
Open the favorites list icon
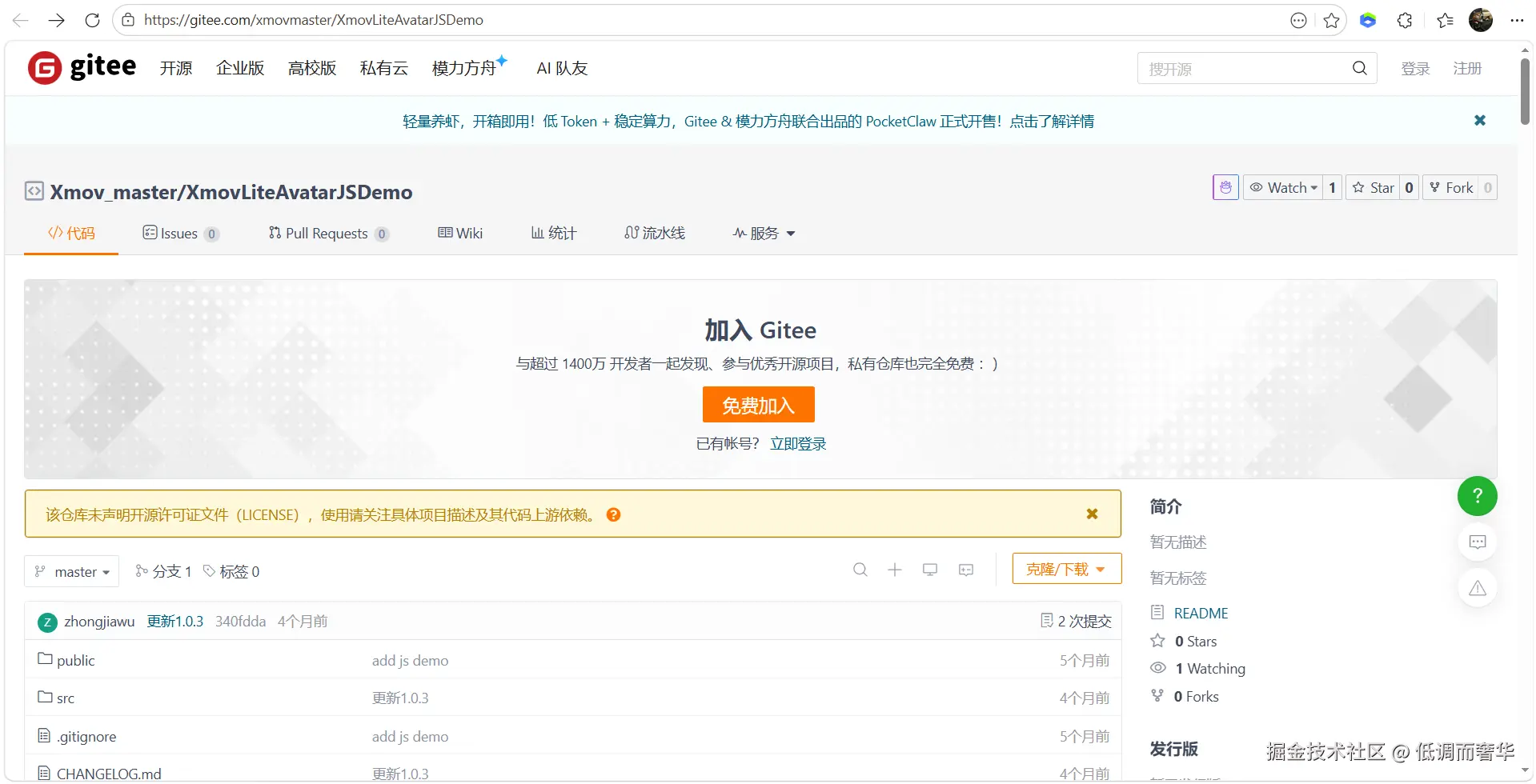click(x=1445, y=20)
